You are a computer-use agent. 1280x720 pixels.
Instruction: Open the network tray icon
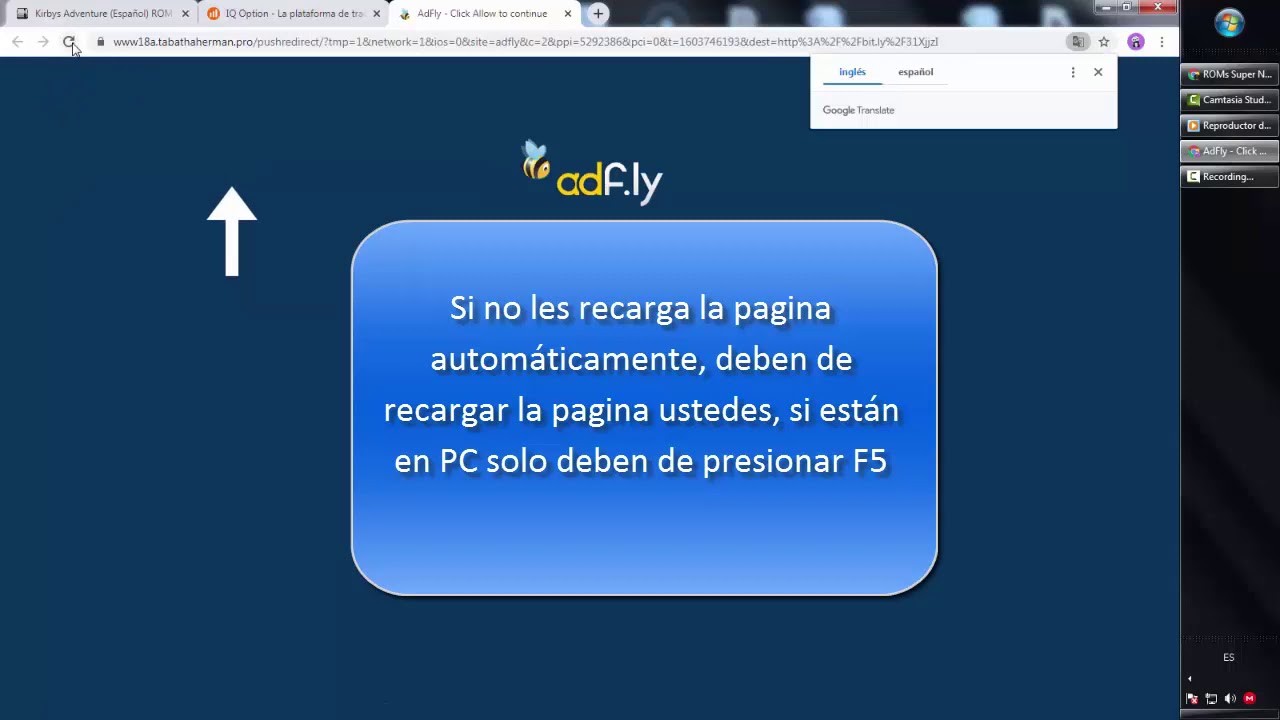(x=1211, y=699)
